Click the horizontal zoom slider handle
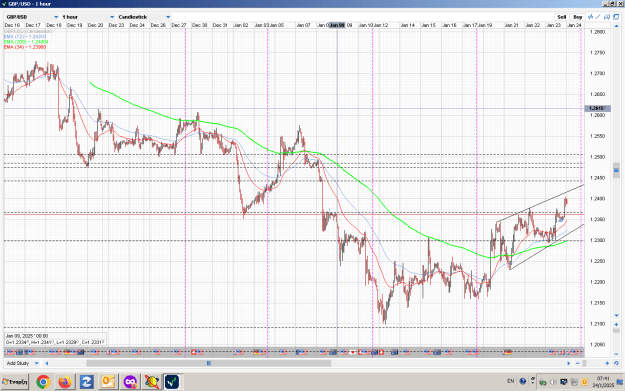The image size is (625, 391). 584,363
